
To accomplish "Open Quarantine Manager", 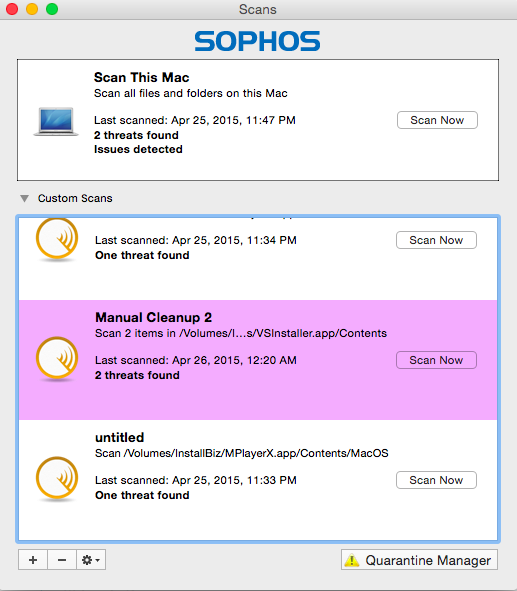I will [419, 560].
